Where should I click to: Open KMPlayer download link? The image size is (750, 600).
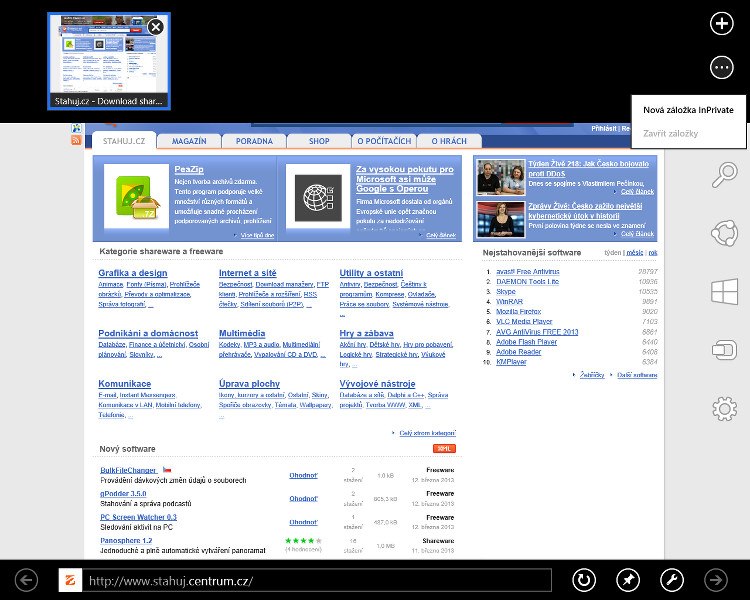[x=511, y=362]
